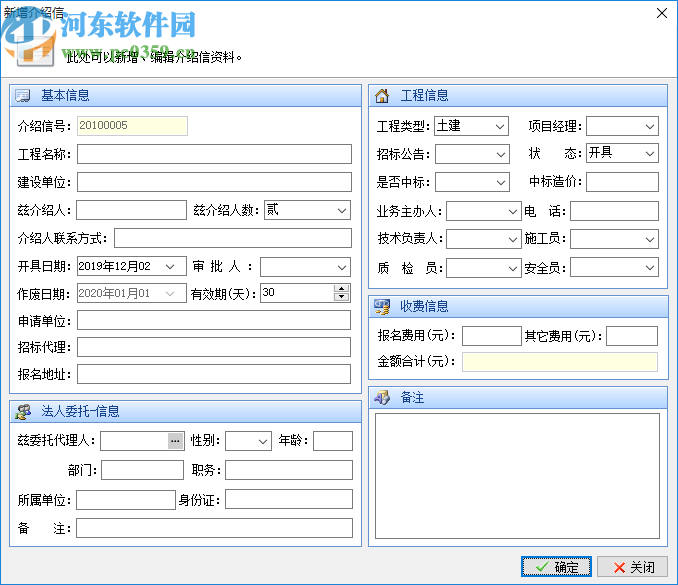The width and height of the screenshot is (678, 585).
Task: Expand the 审批人 dropdown
Action: [305, 267]
